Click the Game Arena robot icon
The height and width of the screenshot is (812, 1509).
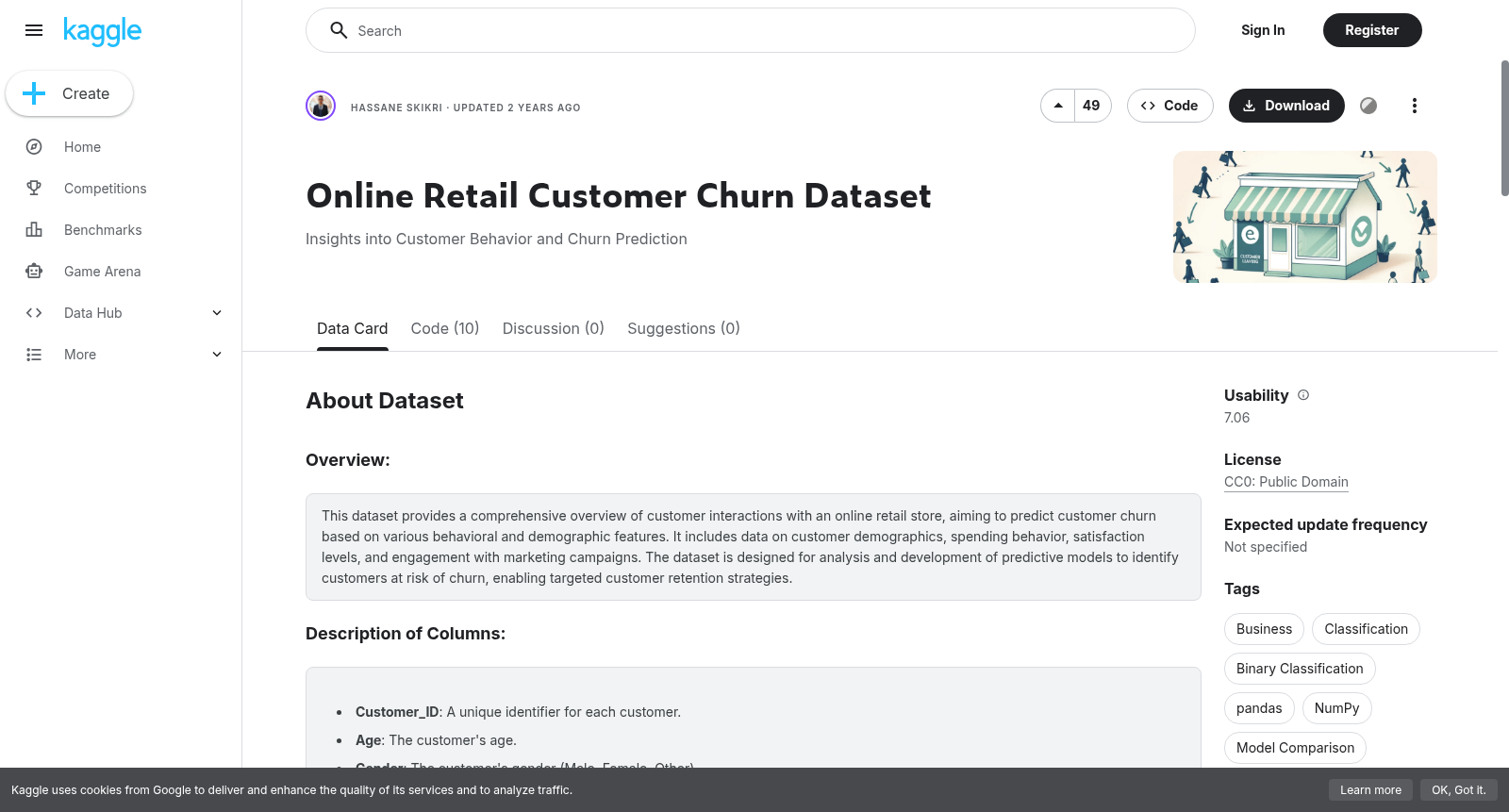34,272
